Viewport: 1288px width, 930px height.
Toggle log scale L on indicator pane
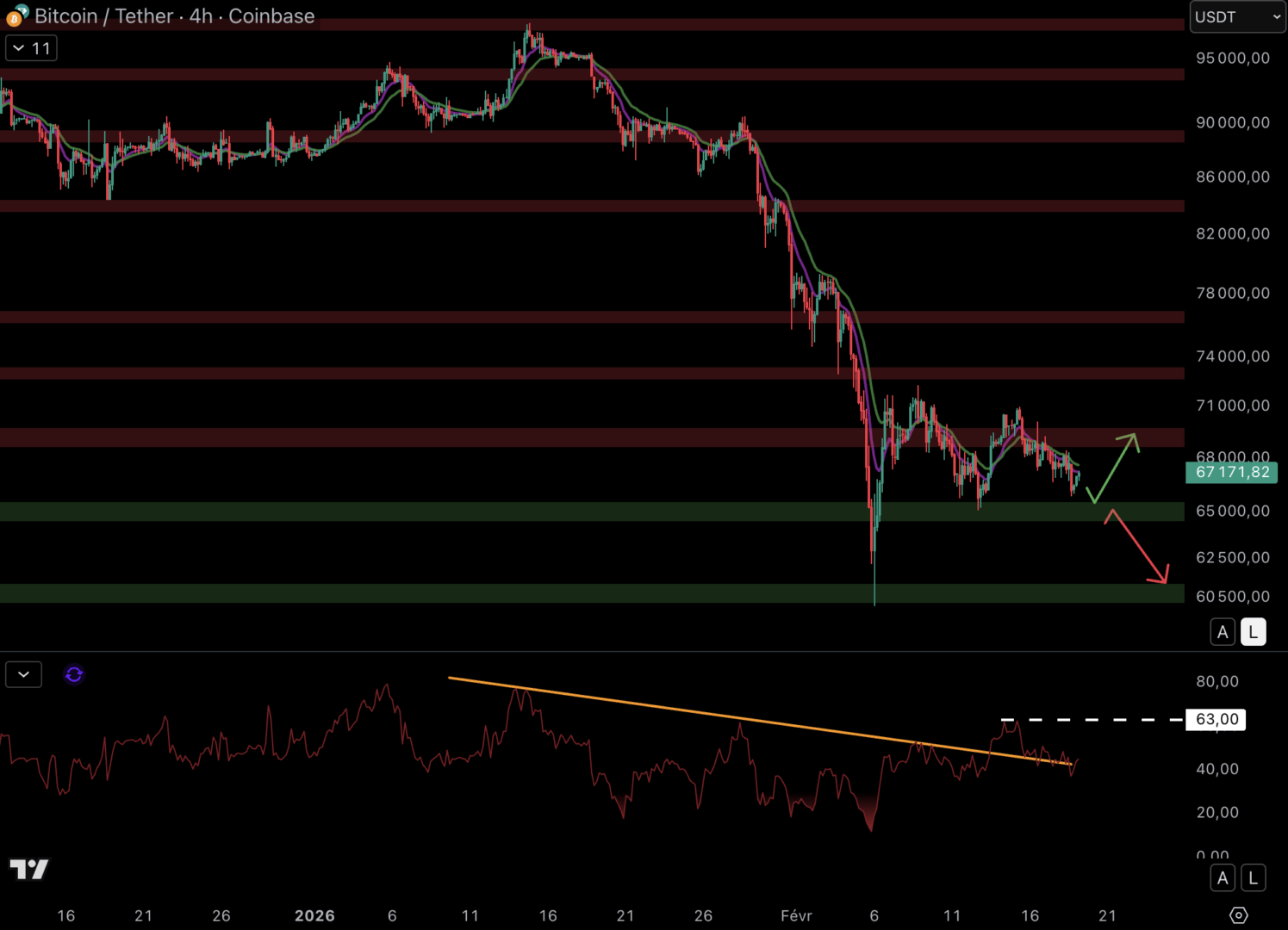[1253, 878]
